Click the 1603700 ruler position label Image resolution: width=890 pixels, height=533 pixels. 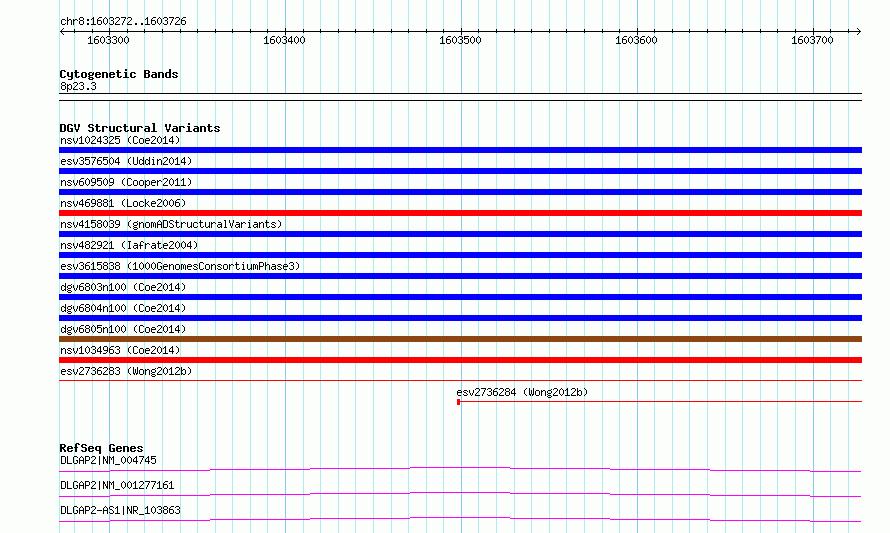[x=812, y=40]
